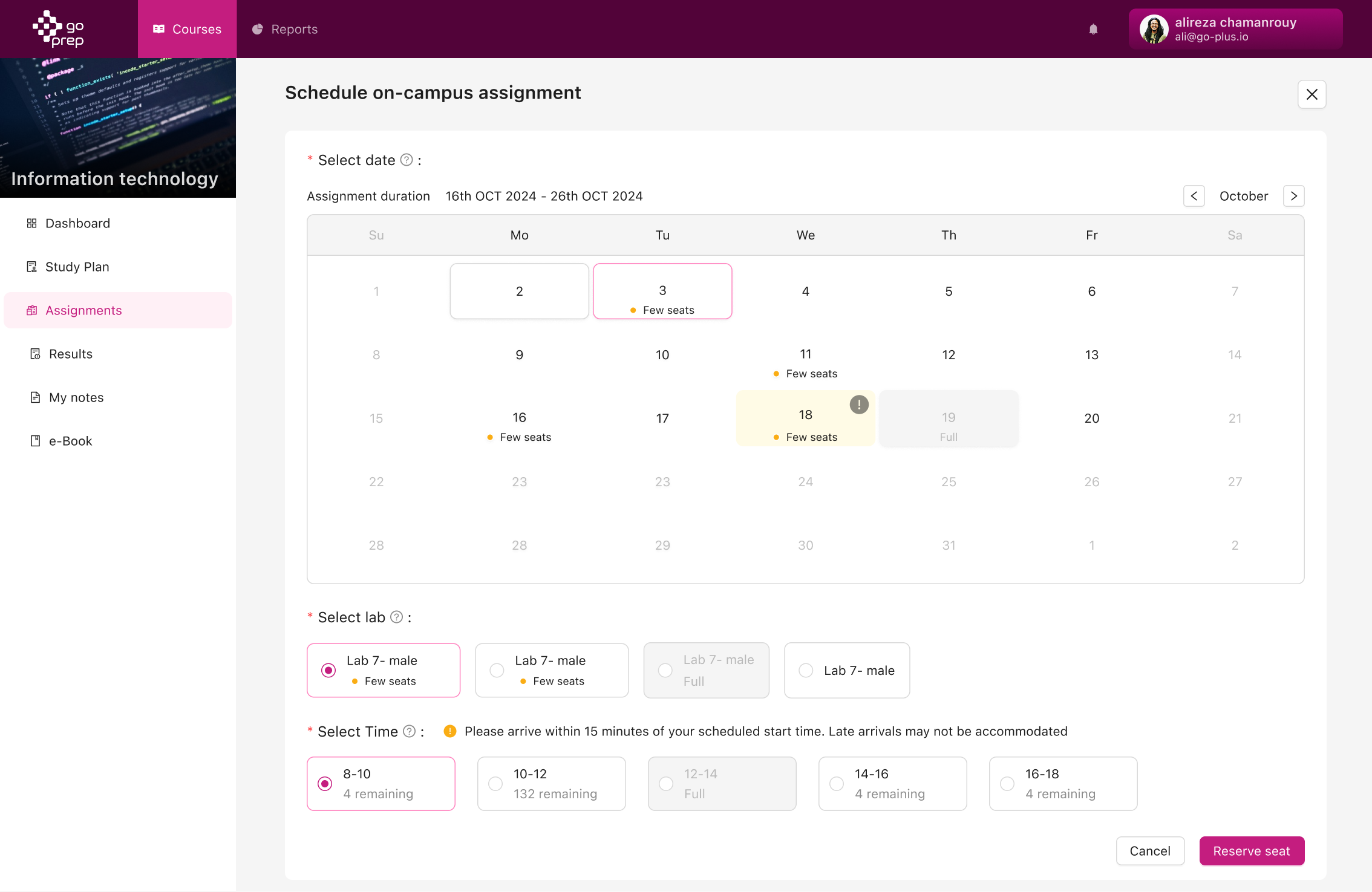Go to previous month with left chevron
The height and width of the screenshot is (892, 1372).
pyautogui.click(x=1194, y=196)
